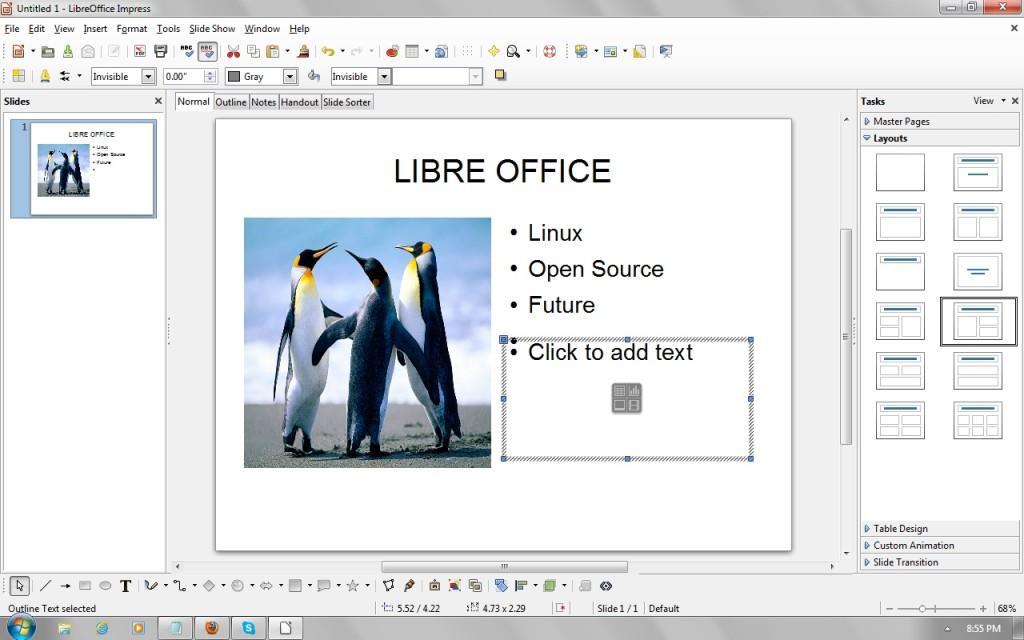
Task: Click the Zoom magnifier icon
Action: [513, 52]
